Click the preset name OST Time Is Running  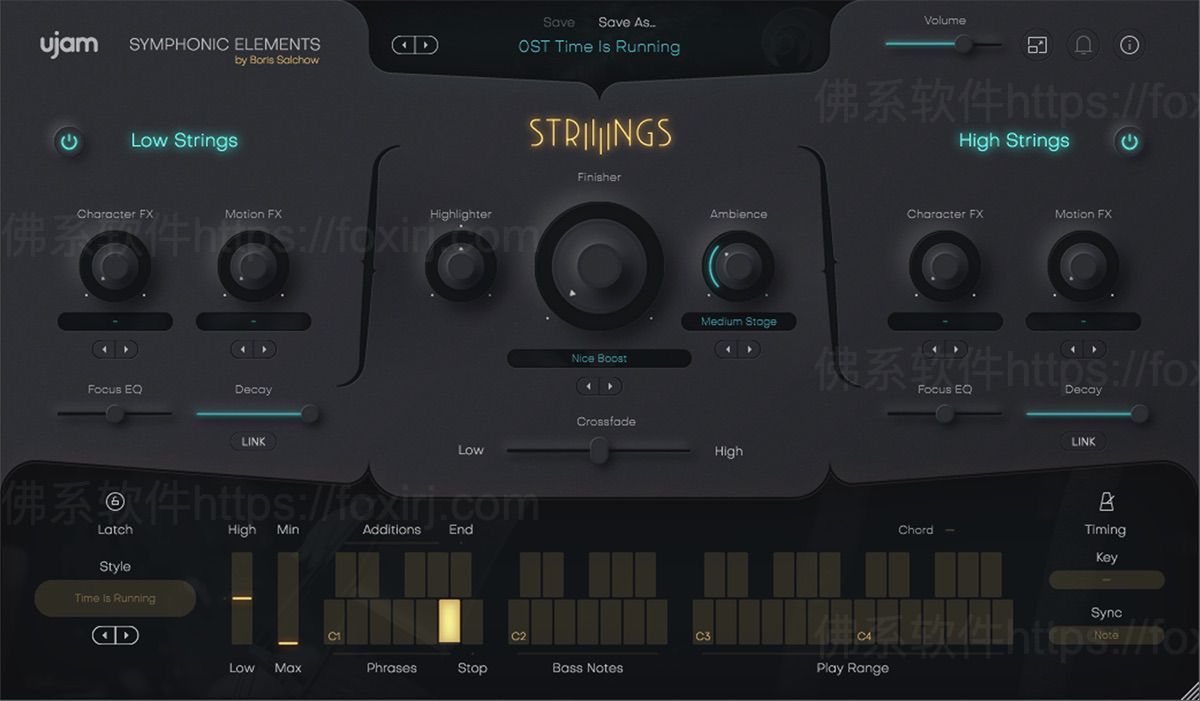click(x=598, y=46)
